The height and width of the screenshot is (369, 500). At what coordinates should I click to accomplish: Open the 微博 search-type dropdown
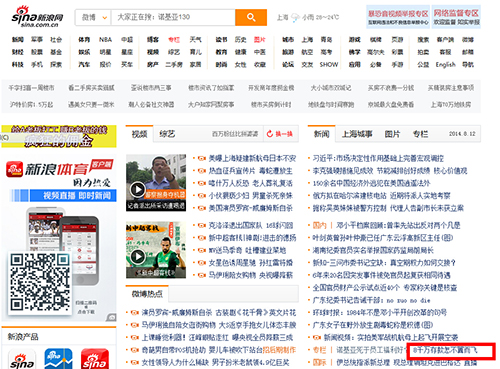tap(93, 17)
